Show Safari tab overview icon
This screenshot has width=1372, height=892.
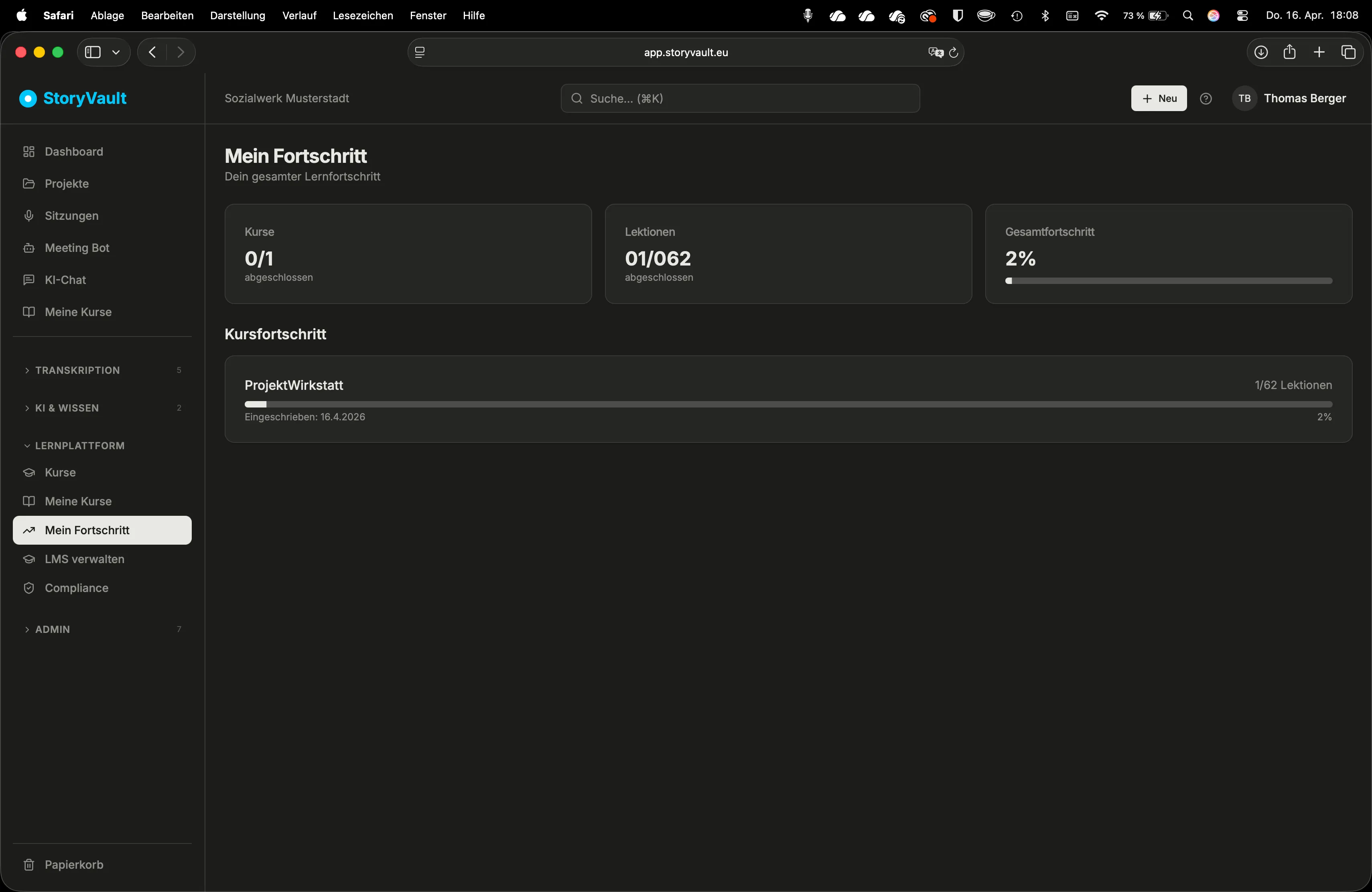click(1348, 53)
